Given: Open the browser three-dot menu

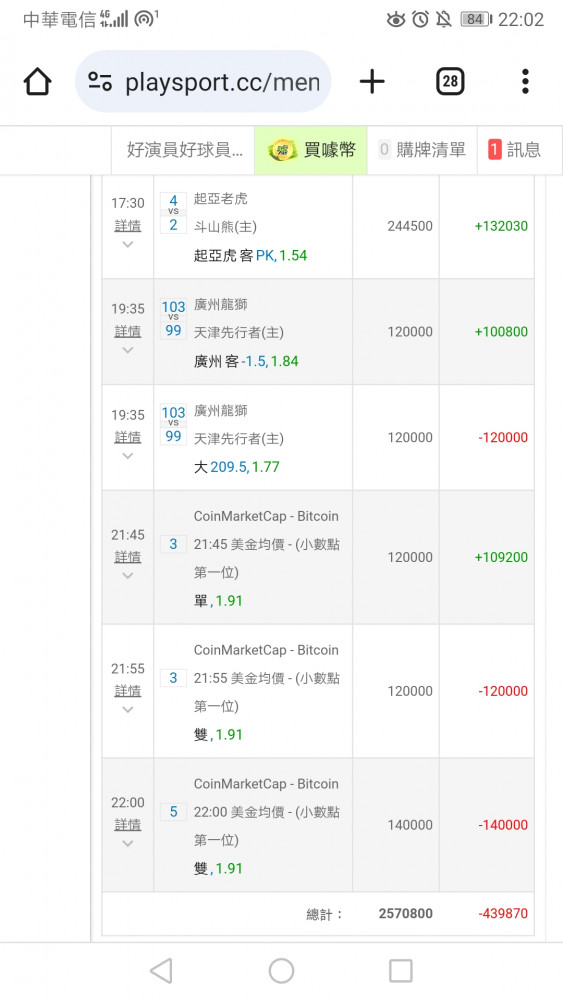Looking at the screenshot, I should (525, 82).
